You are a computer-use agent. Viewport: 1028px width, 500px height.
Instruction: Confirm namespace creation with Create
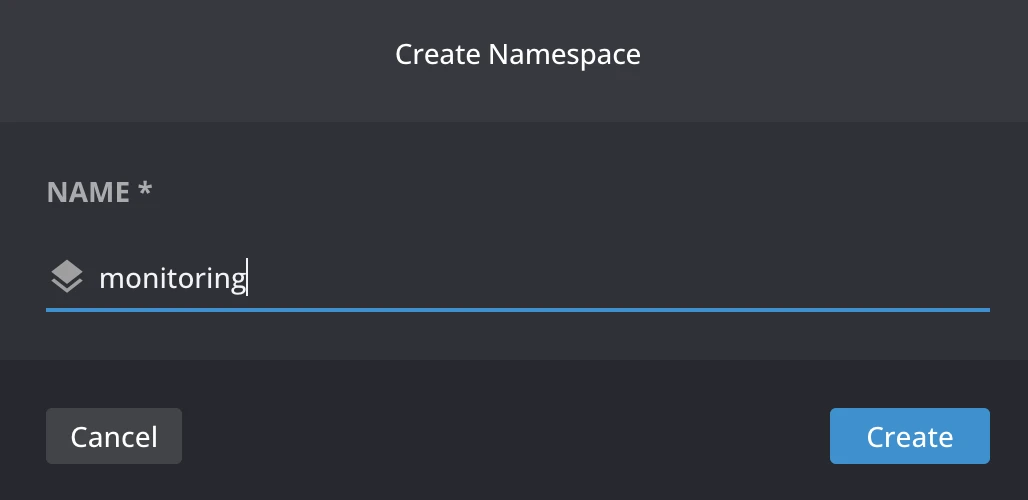coord(909,436)
